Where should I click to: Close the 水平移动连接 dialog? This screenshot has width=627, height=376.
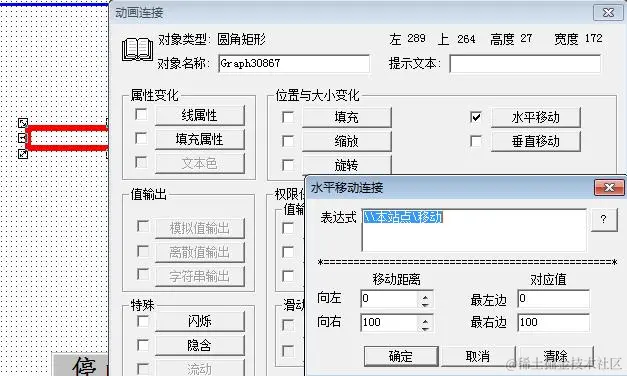(x=609, y=187)
